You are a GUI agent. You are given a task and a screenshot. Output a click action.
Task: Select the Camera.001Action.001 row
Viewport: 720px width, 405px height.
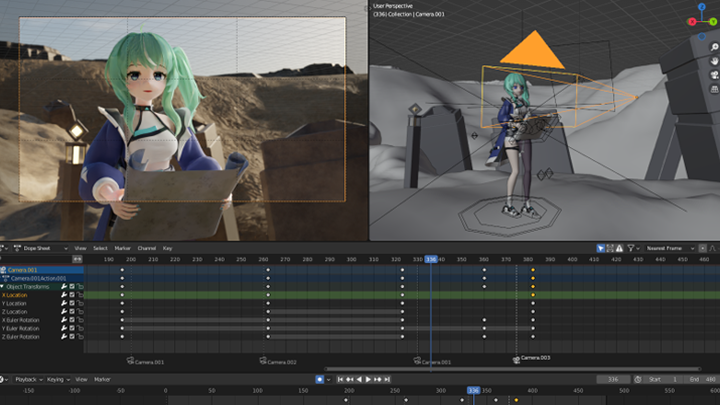[42, 278]
